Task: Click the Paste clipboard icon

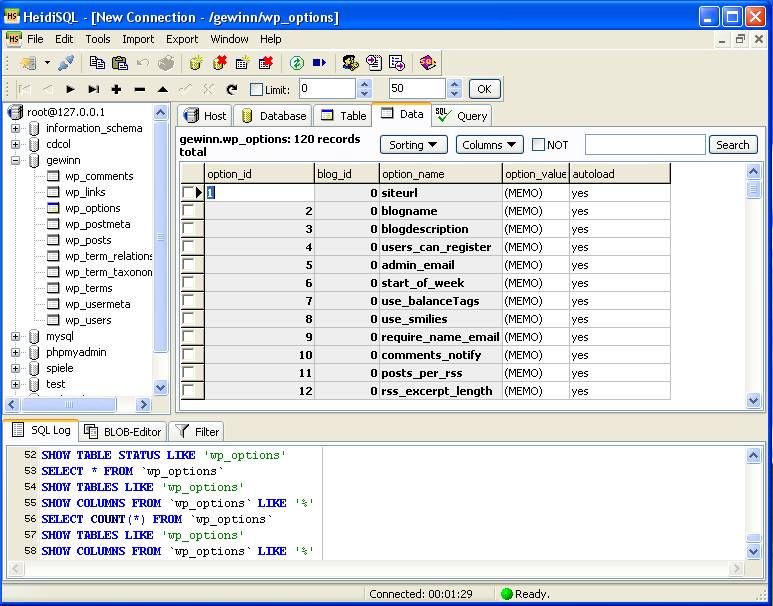Action: (120, 63)
